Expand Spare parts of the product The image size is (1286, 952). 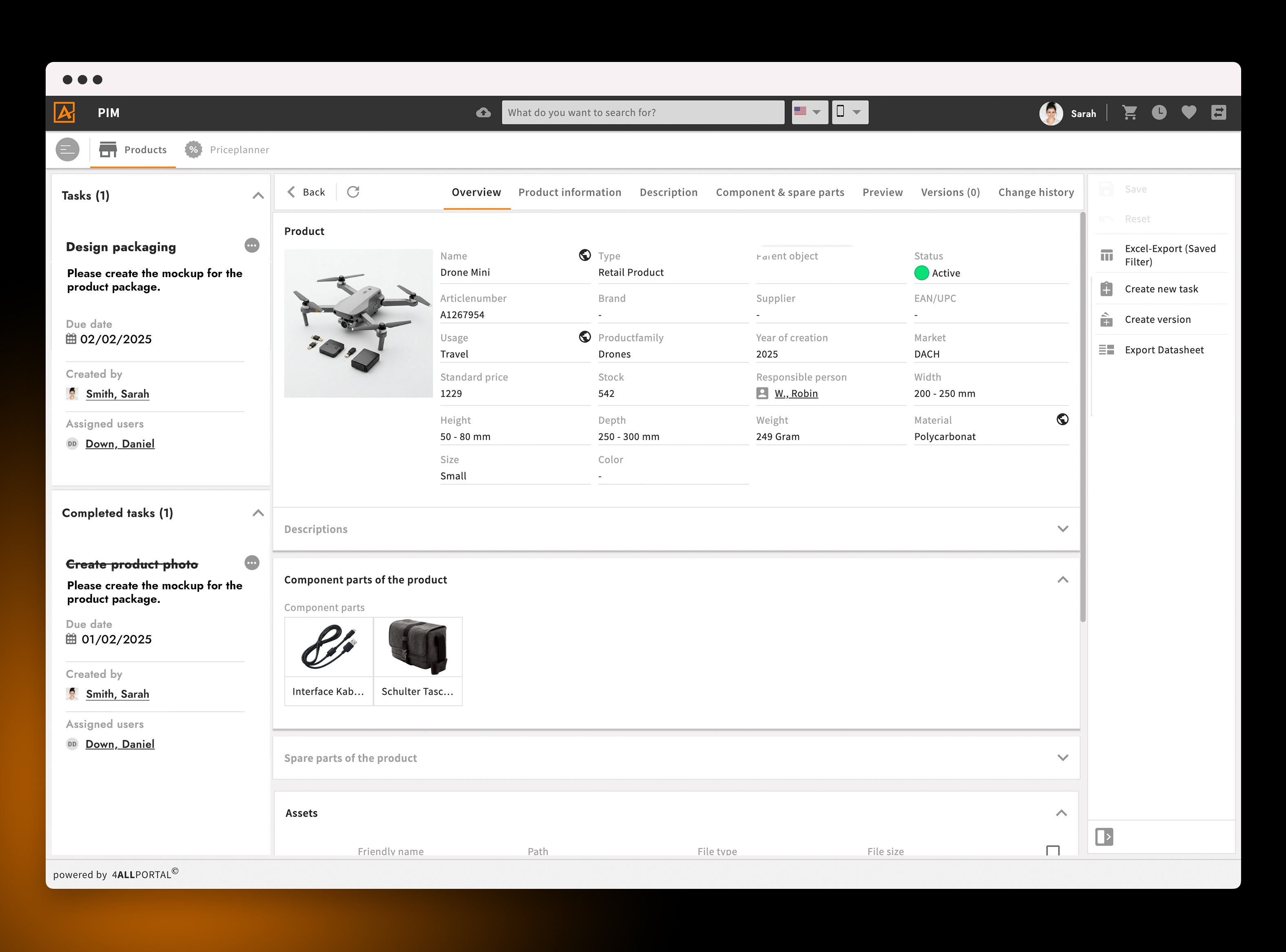1062,758
